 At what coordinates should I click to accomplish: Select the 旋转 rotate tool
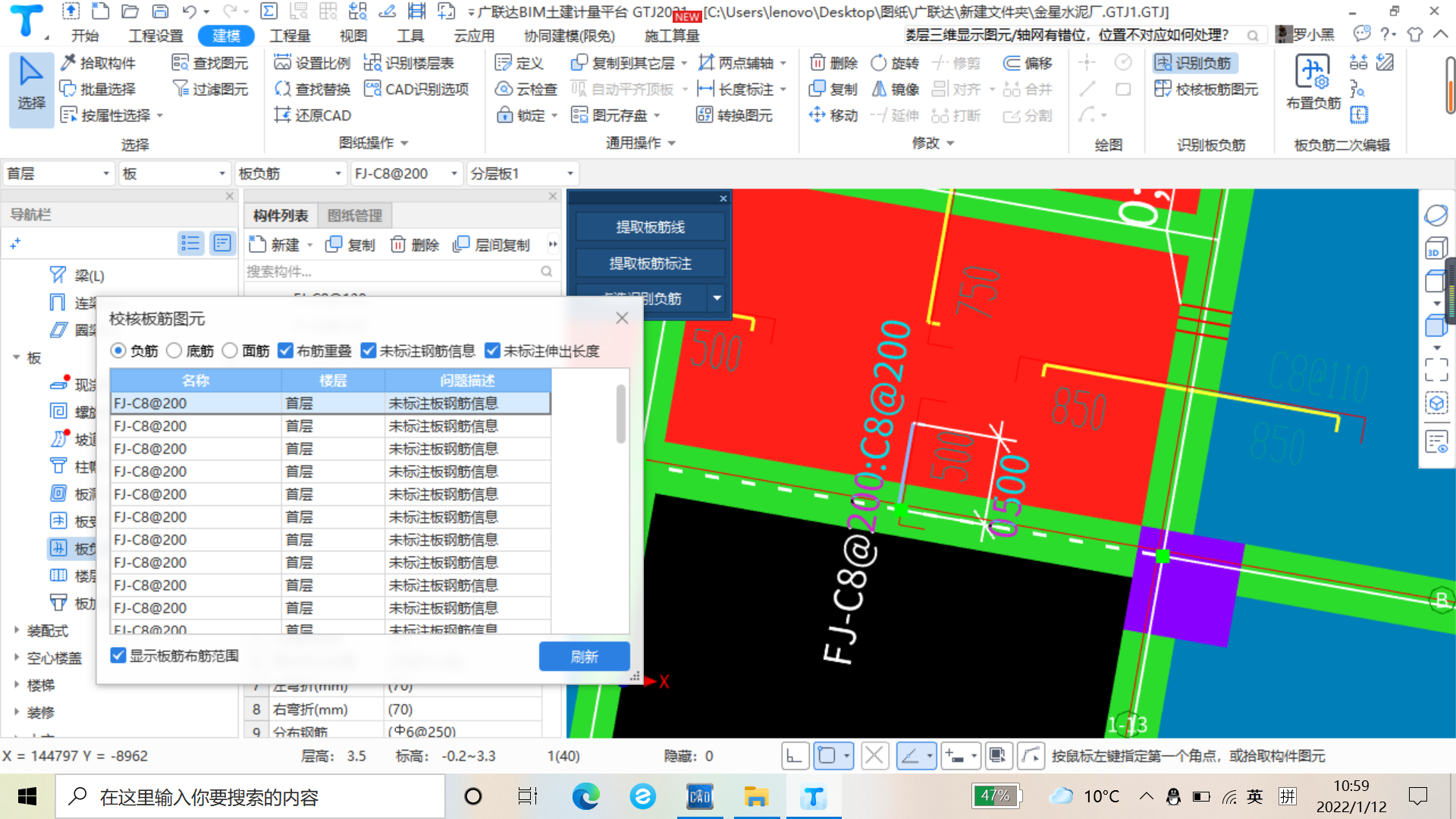click(895, 63)
